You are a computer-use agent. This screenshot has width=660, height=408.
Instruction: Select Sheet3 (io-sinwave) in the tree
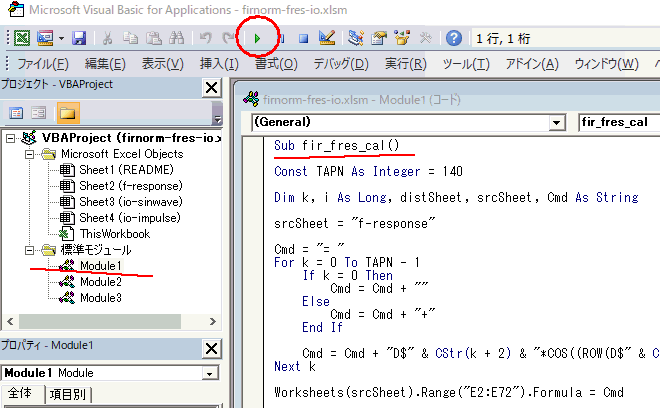point(131,202)
